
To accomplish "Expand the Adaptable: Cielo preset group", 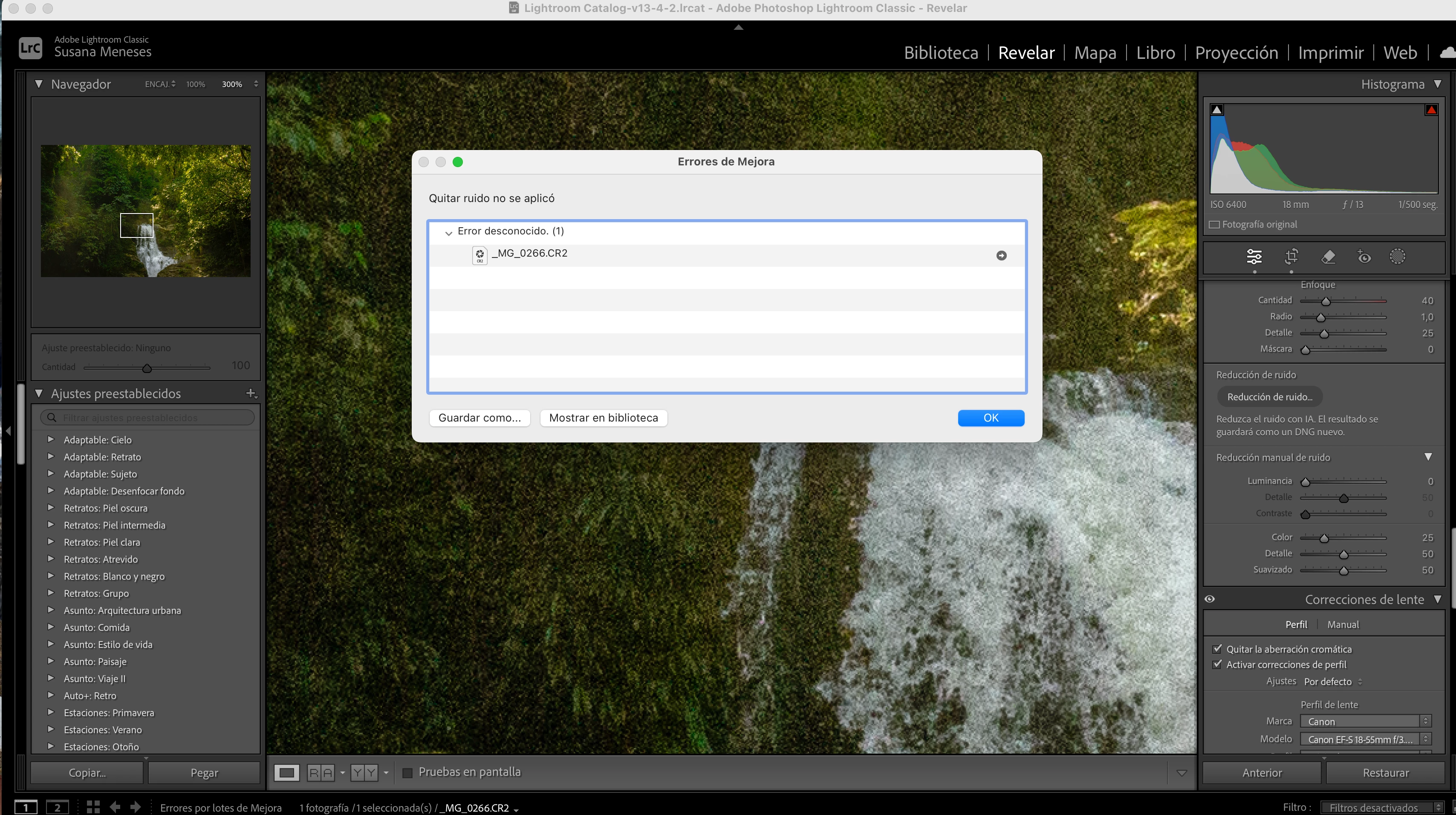I will click(51, 439).
